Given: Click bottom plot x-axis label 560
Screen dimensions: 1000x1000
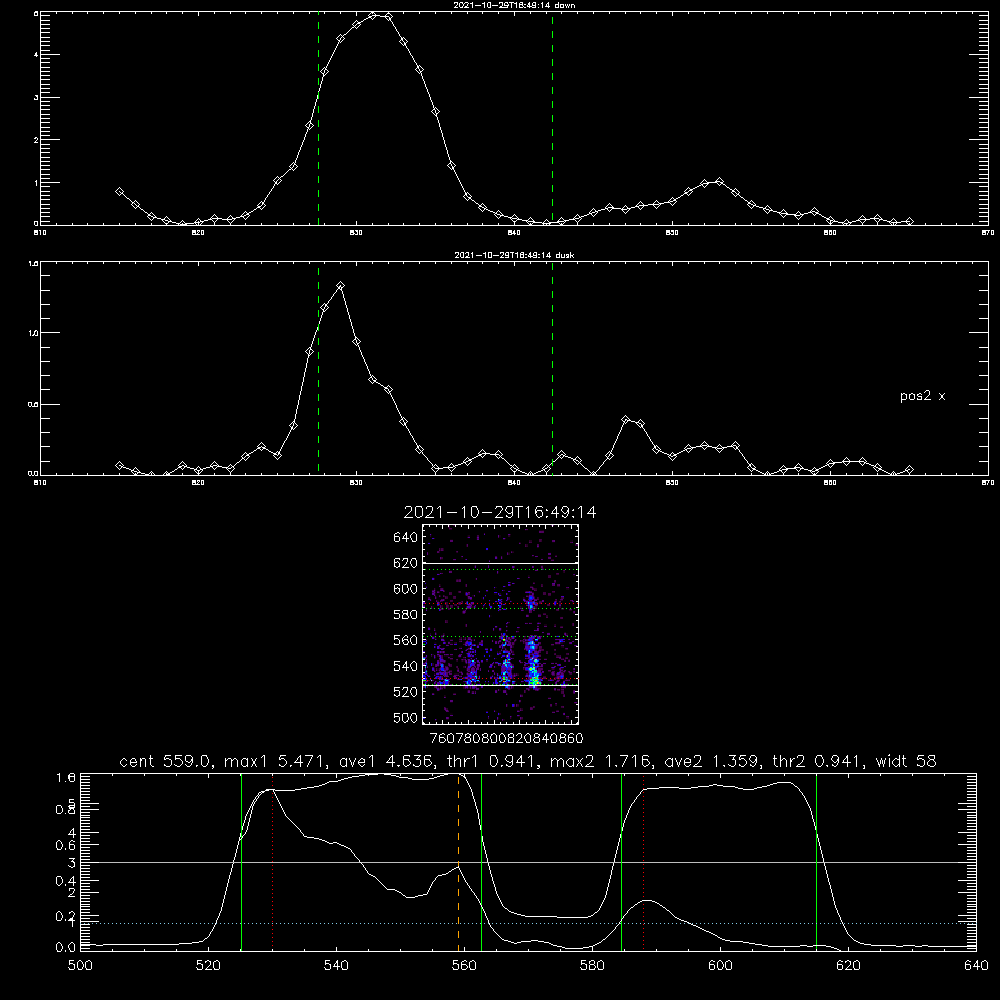Looking at the screenshot, I should click(x=464, y=966).
